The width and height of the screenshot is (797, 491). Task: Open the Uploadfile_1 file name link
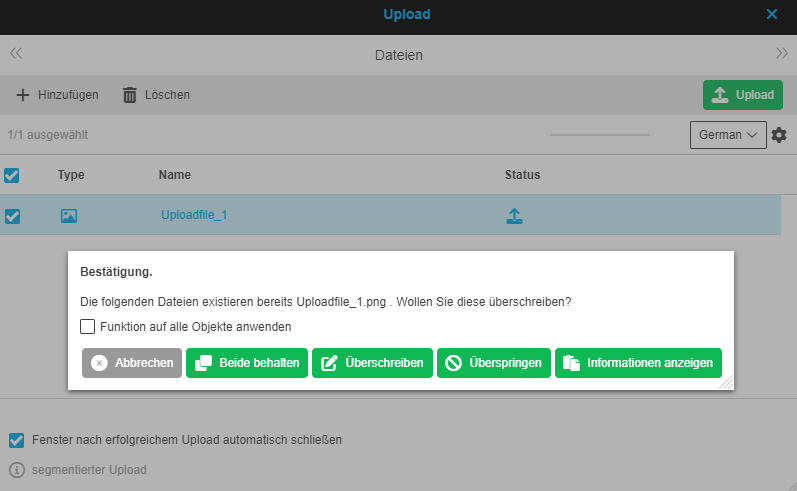coord(194,215)
